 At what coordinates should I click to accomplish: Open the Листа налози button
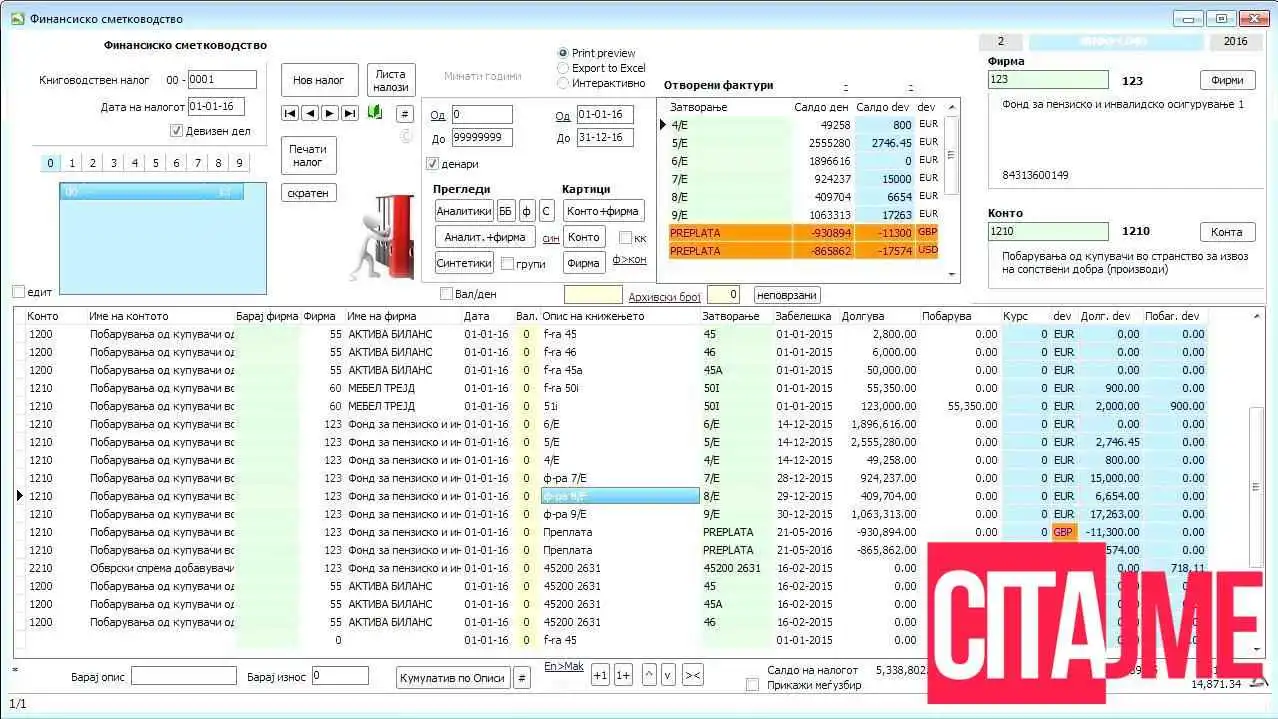(x=391, y=80)
